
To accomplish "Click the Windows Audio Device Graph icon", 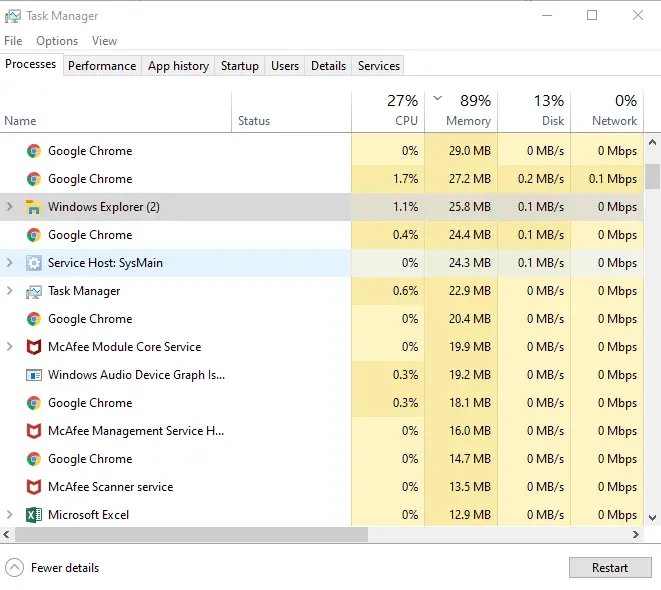I will point(34,375).
